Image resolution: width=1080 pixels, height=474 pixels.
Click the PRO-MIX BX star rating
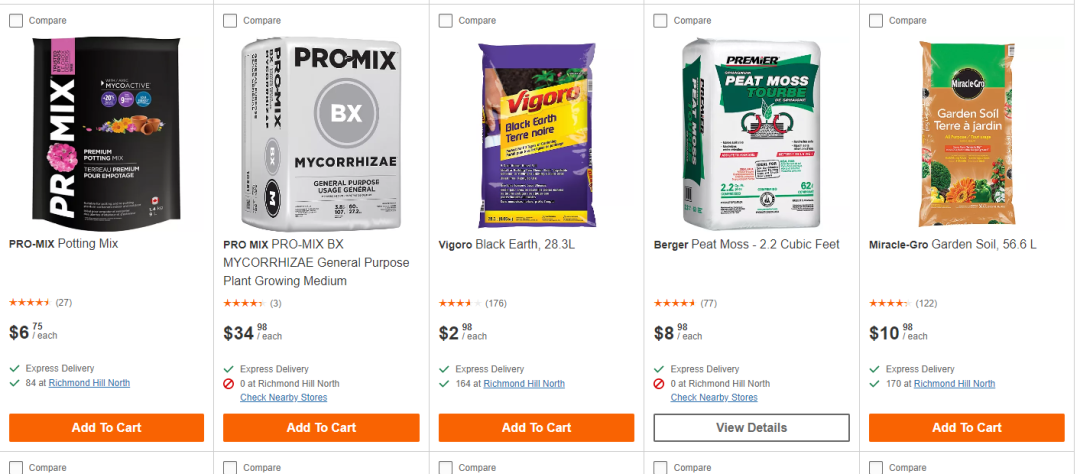[x=244, y=303]
